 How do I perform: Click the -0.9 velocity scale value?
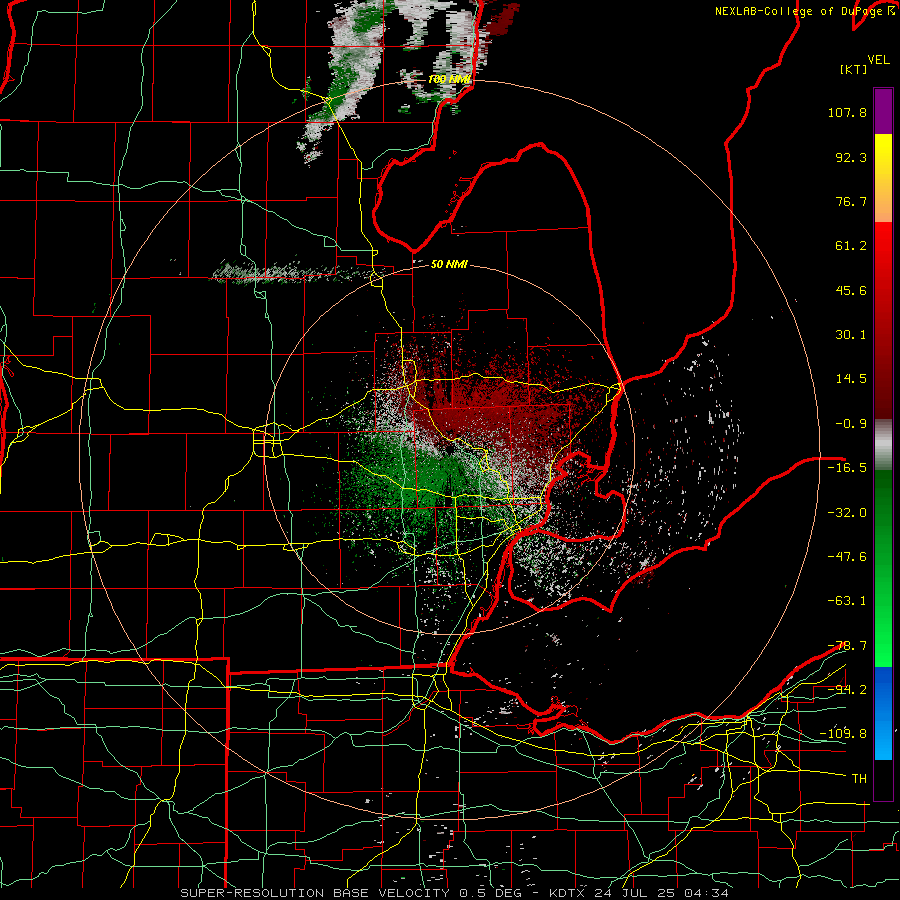pos(851,424)
